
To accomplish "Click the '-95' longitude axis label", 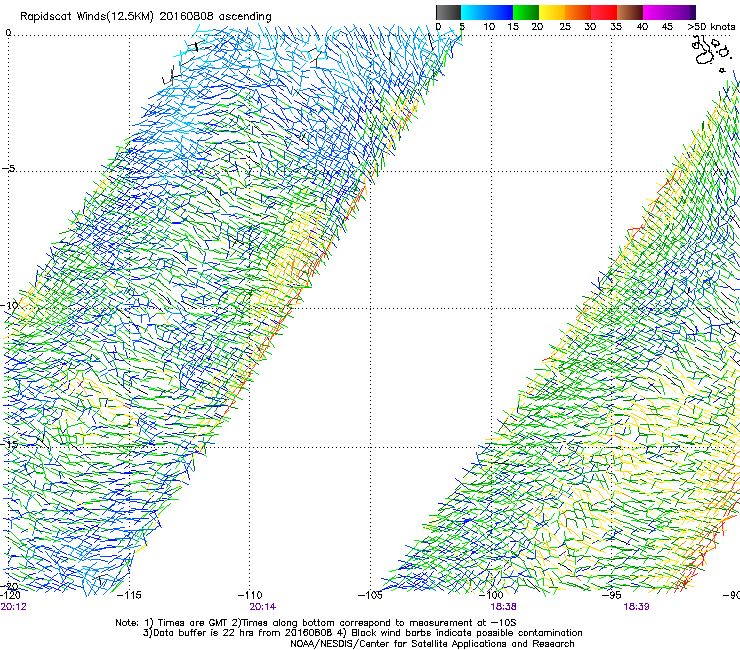I will point(612,595).
